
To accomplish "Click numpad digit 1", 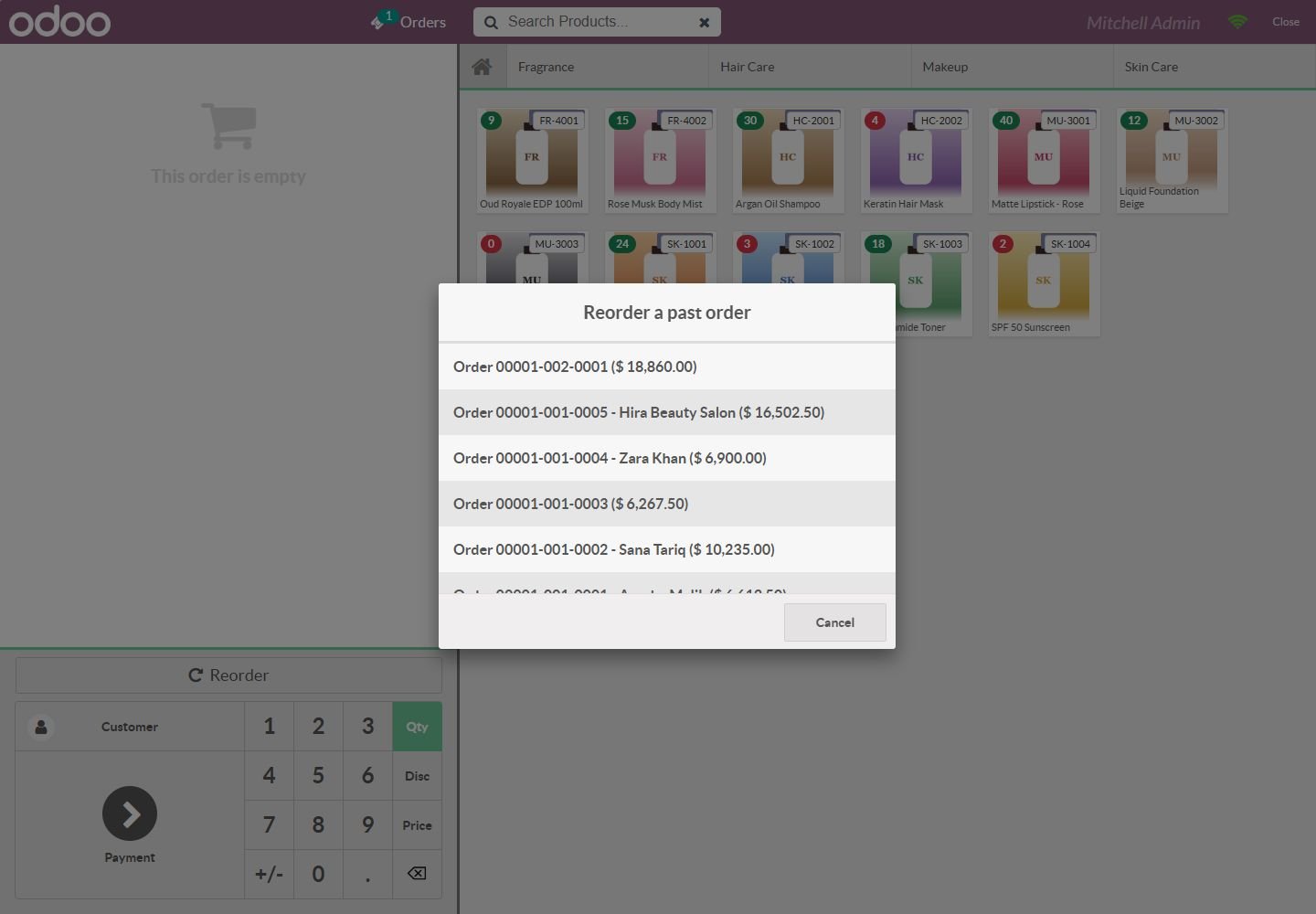I will (x=269, y=727).
